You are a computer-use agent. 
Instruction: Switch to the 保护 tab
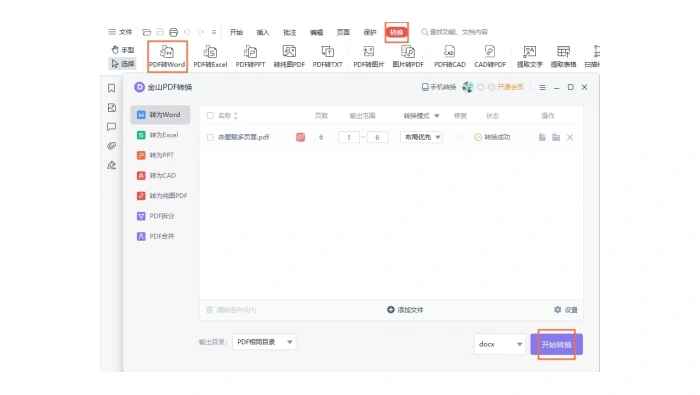coord(370,32)
